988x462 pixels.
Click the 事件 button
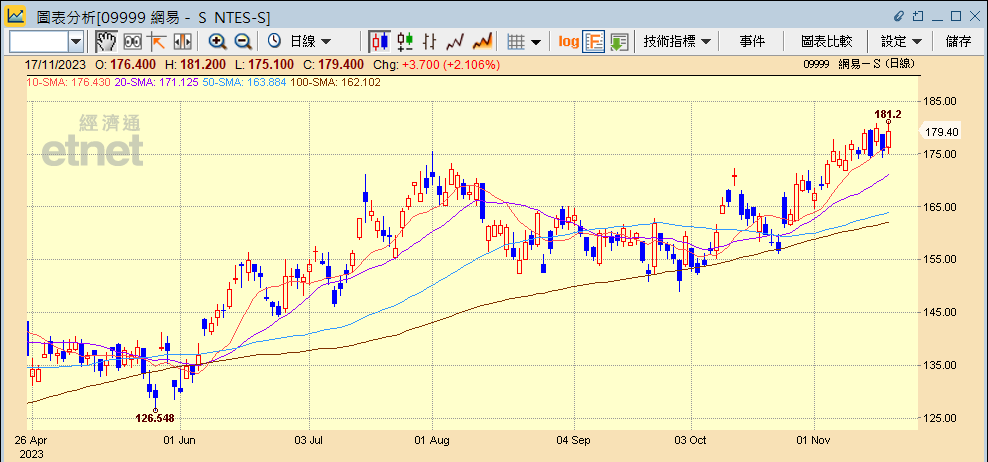[x=752, y=41]
